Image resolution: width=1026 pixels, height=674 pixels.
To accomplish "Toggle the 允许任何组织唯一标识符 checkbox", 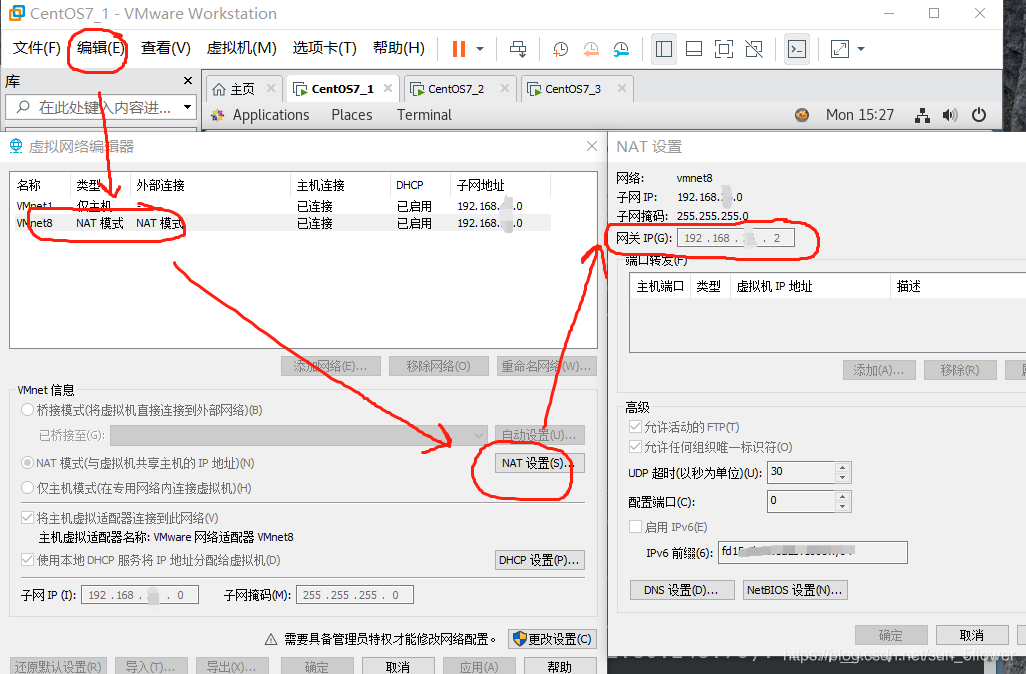I will 635,447.
